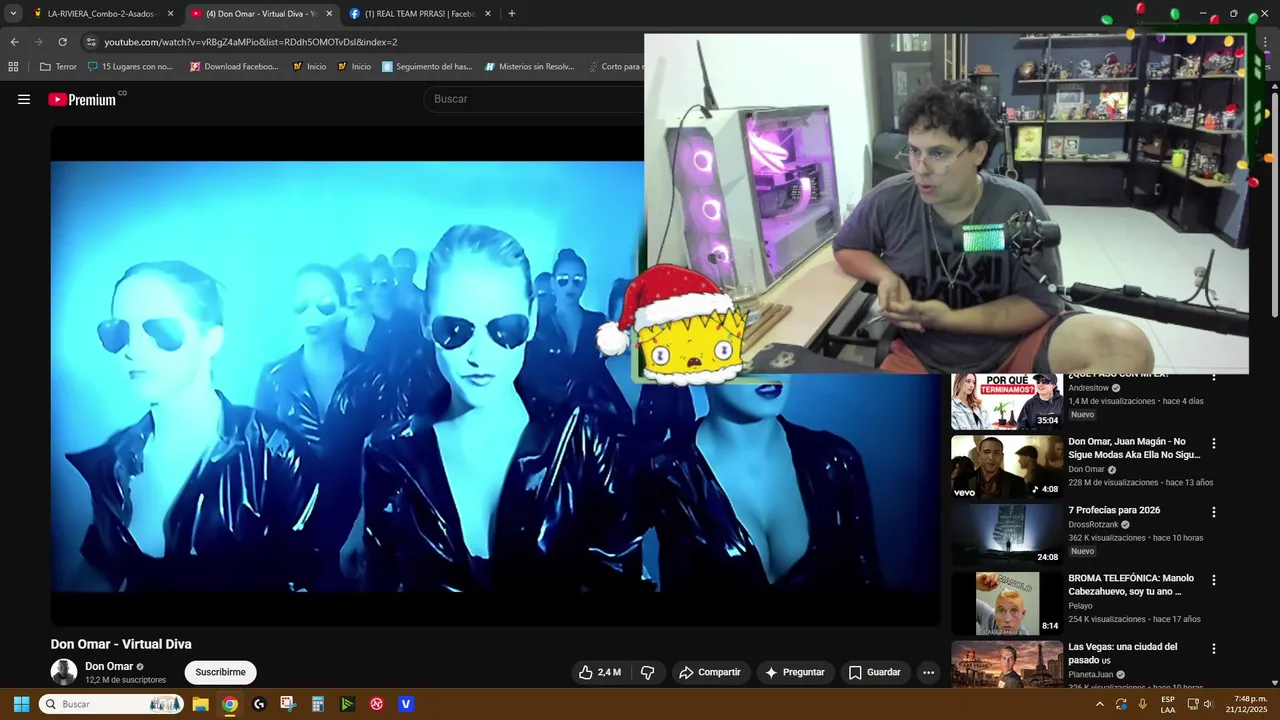
Task: Close the LA-RIVIERA tab
Action: 170,14
